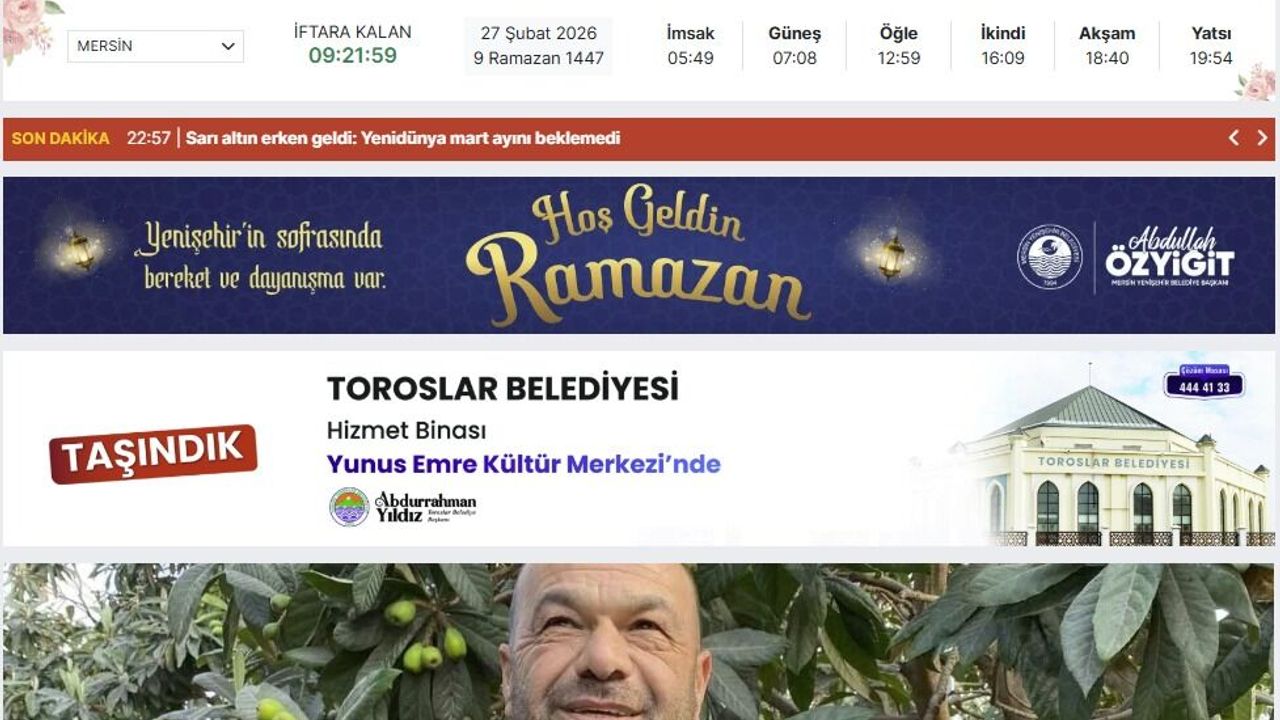Click the SON DAKİKA label
This screenshot has height=720, width=1280.
(60, 138)
